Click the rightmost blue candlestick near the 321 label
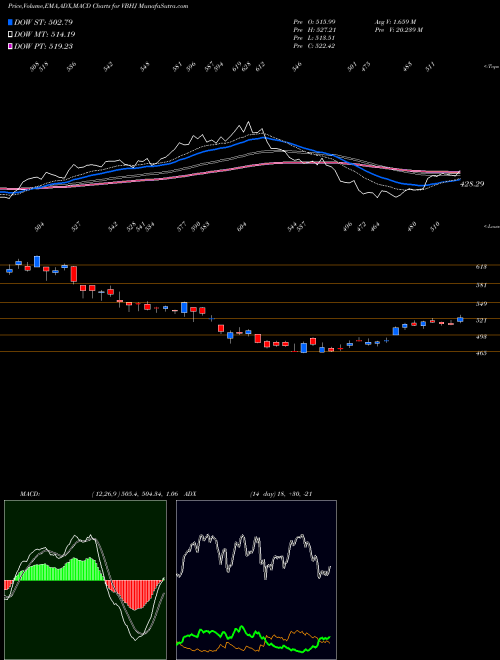This screenshot has height=660, width=500. pos(460,319)
